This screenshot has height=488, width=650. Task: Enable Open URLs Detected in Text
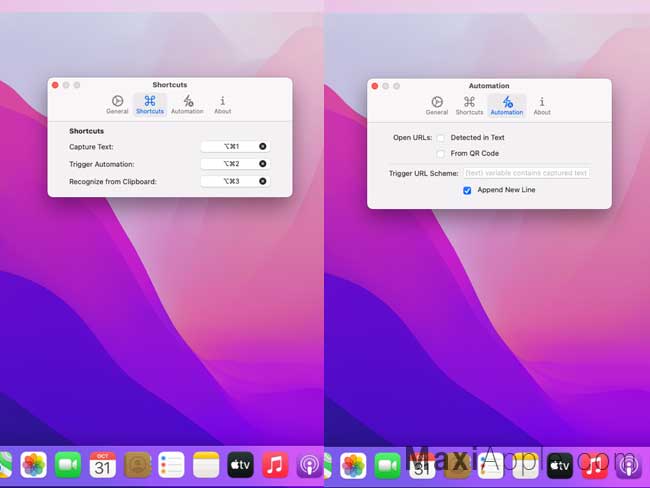441,138
